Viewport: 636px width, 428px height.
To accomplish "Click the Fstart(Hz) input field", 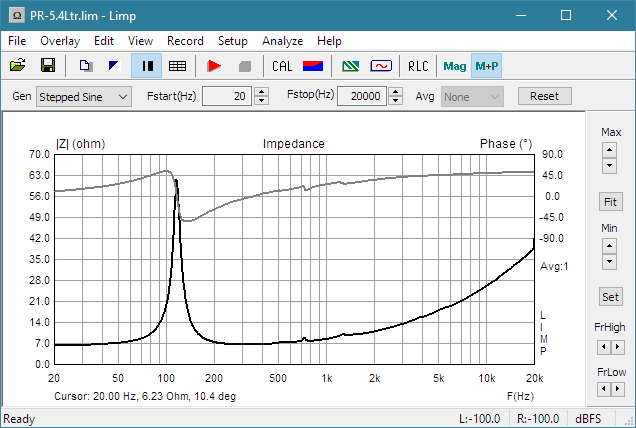I will tap(227, 96).
